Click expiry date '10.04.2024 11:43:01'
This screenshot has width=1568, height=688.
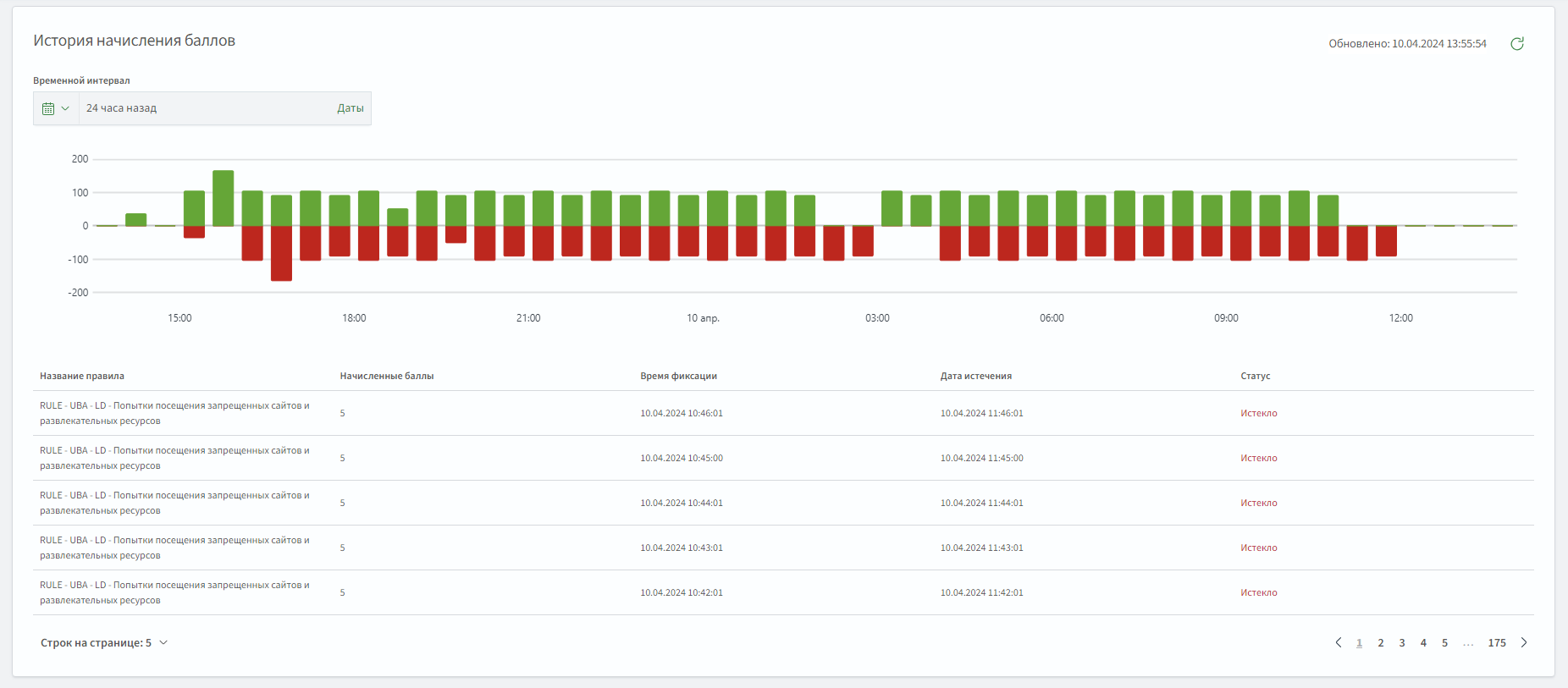tap(981, 548)
